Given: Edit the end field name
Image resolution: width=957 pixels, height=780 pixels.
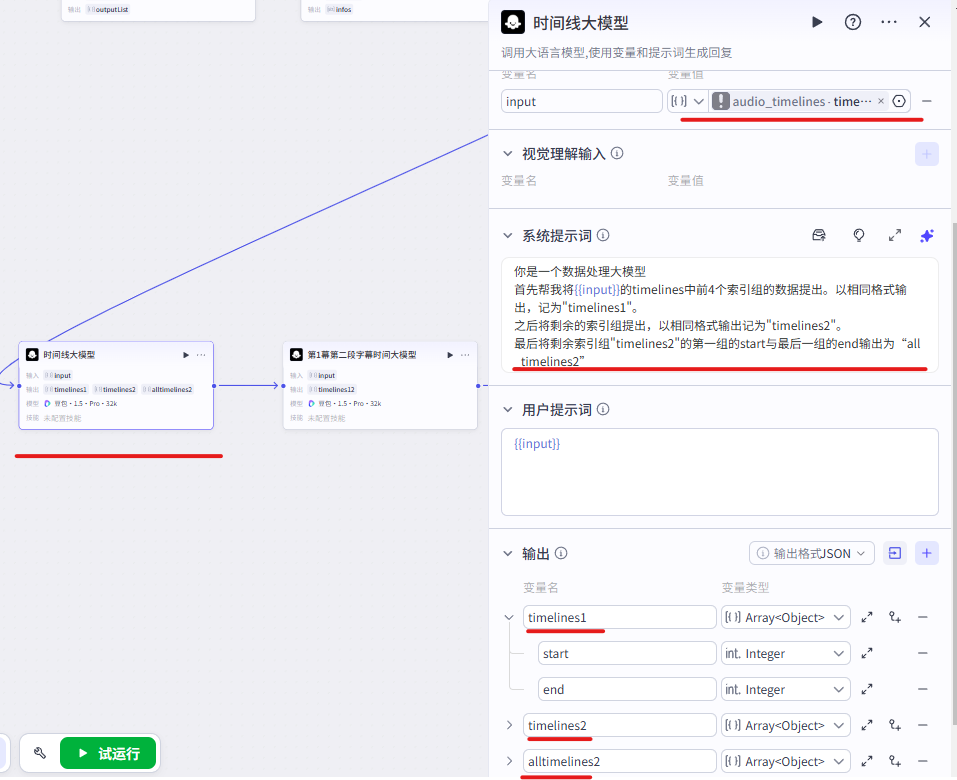Looking at the screenshot, I should [627, 690].
